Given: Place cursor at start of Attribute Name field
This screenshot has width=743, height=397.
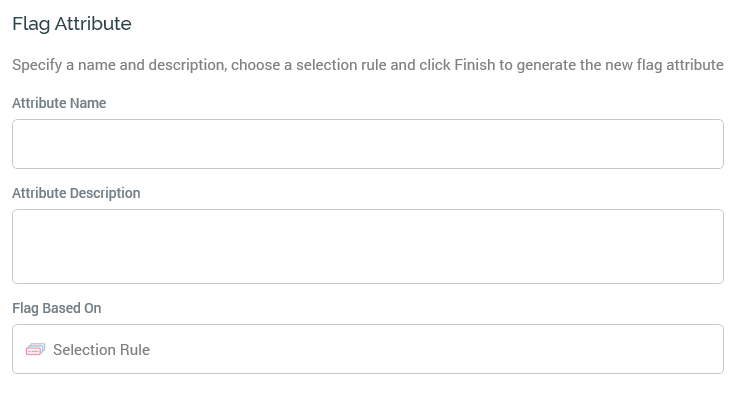Looking at the screenshot, I should pos(21,144).
